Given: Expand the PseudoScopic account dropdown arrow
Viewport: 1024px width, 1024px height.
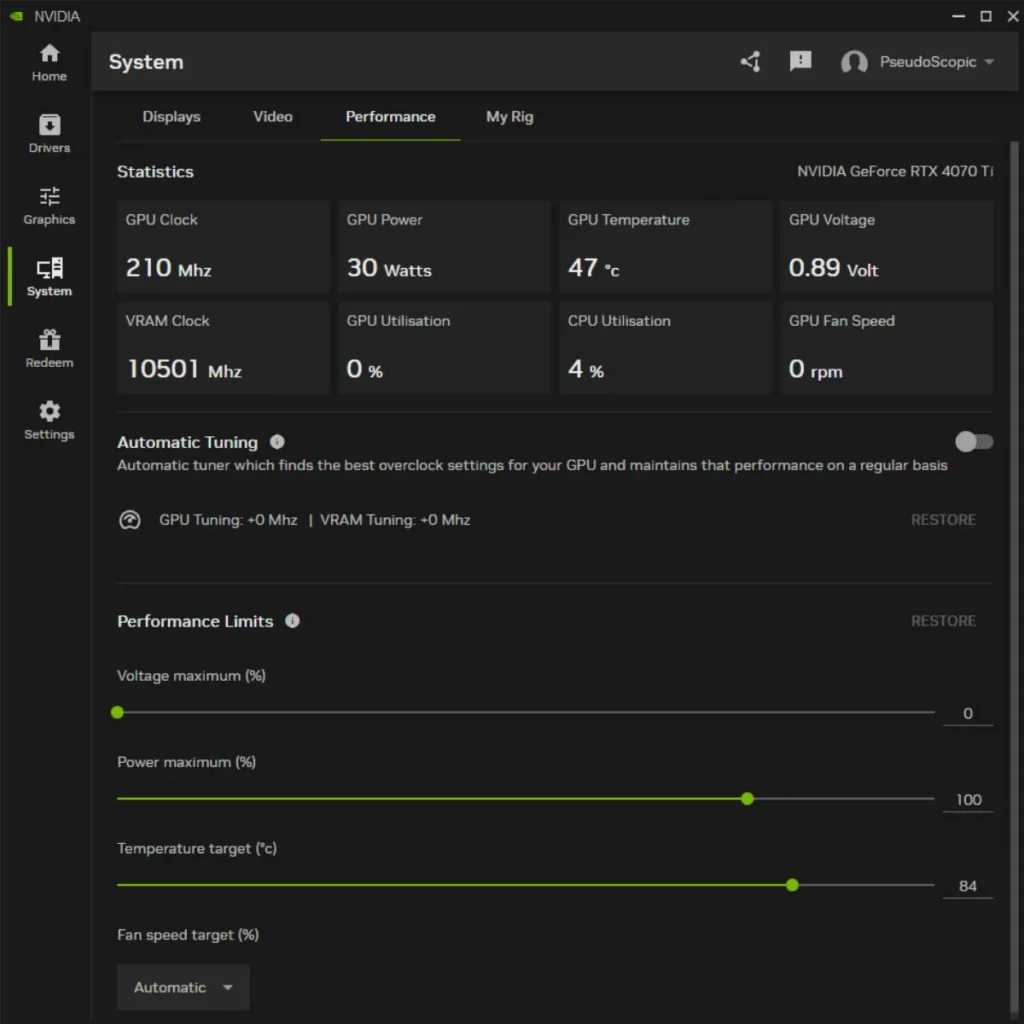Looking at the screenshot, I should click(989, 62).
